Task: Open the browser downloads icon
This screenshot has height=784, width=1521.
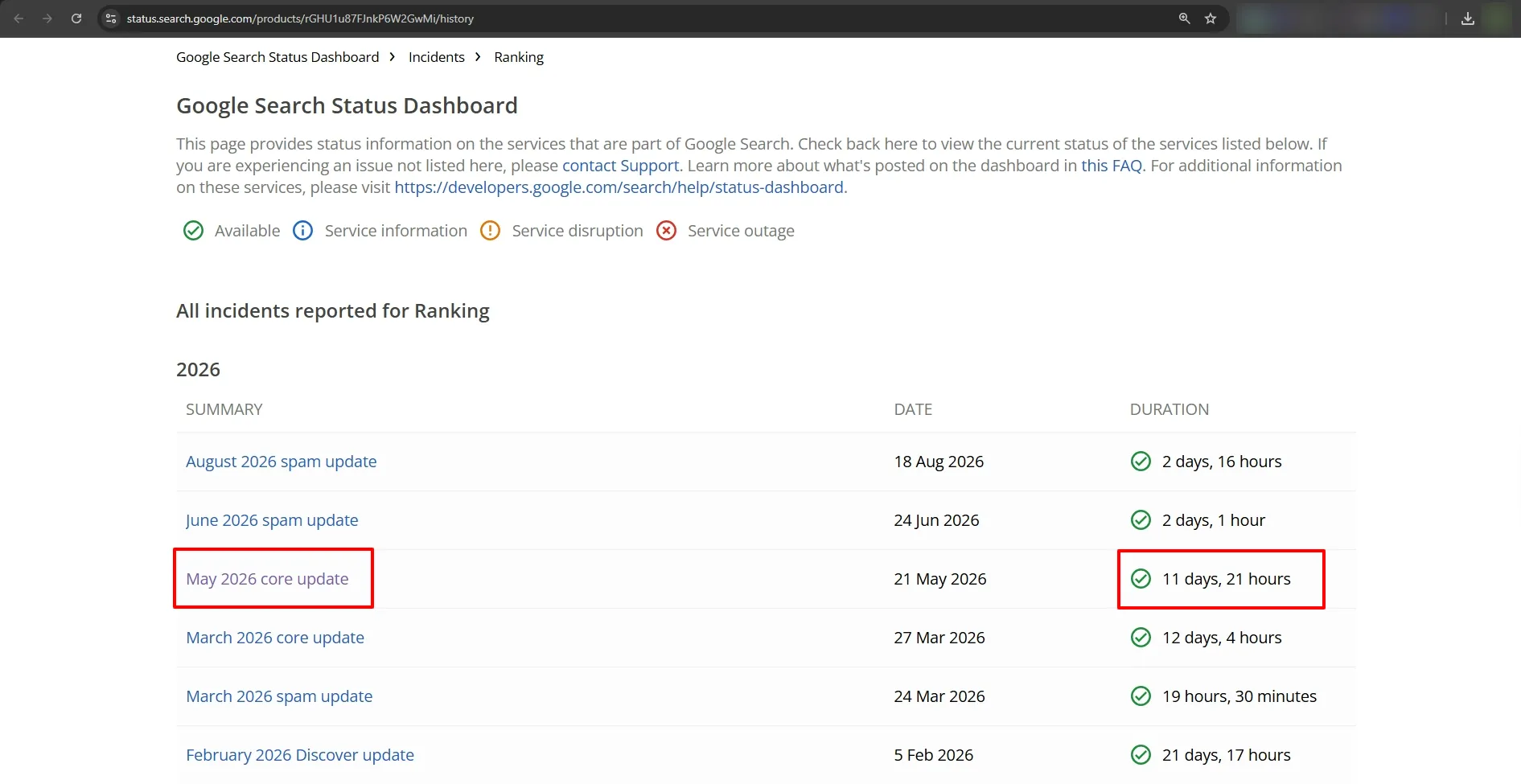Action: point(1468,18)
